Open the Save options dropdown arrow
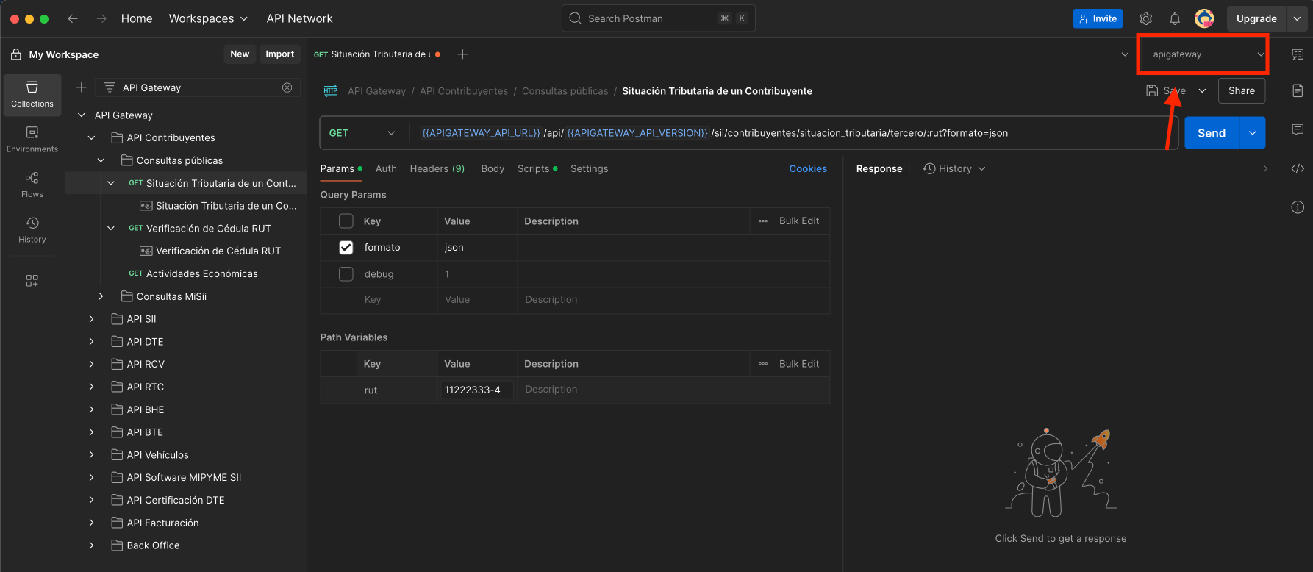The width and height of the screenshot is (1313, 572). coord(1202,90)
